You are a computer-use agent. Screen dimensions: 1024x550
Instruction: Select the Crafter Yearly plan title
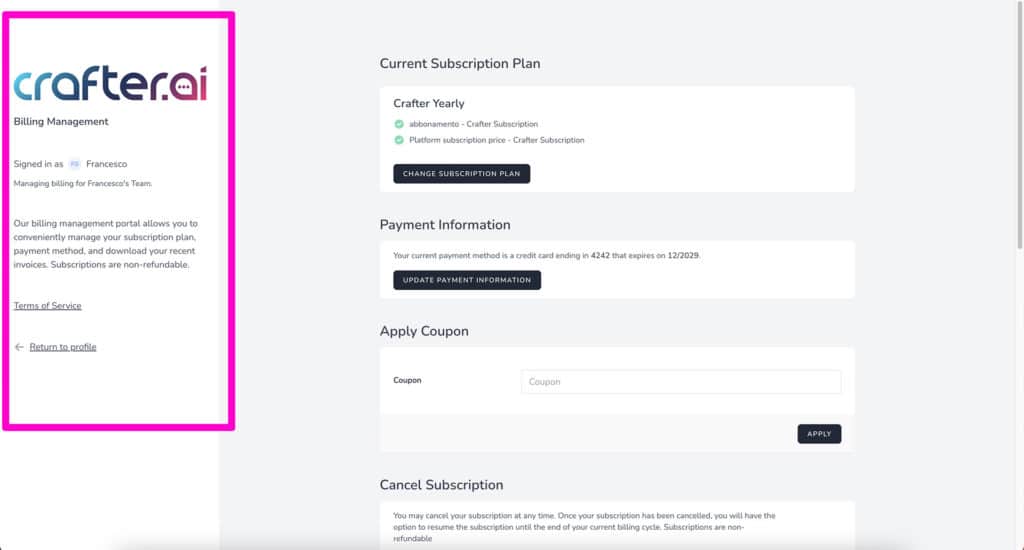[429, 103]
